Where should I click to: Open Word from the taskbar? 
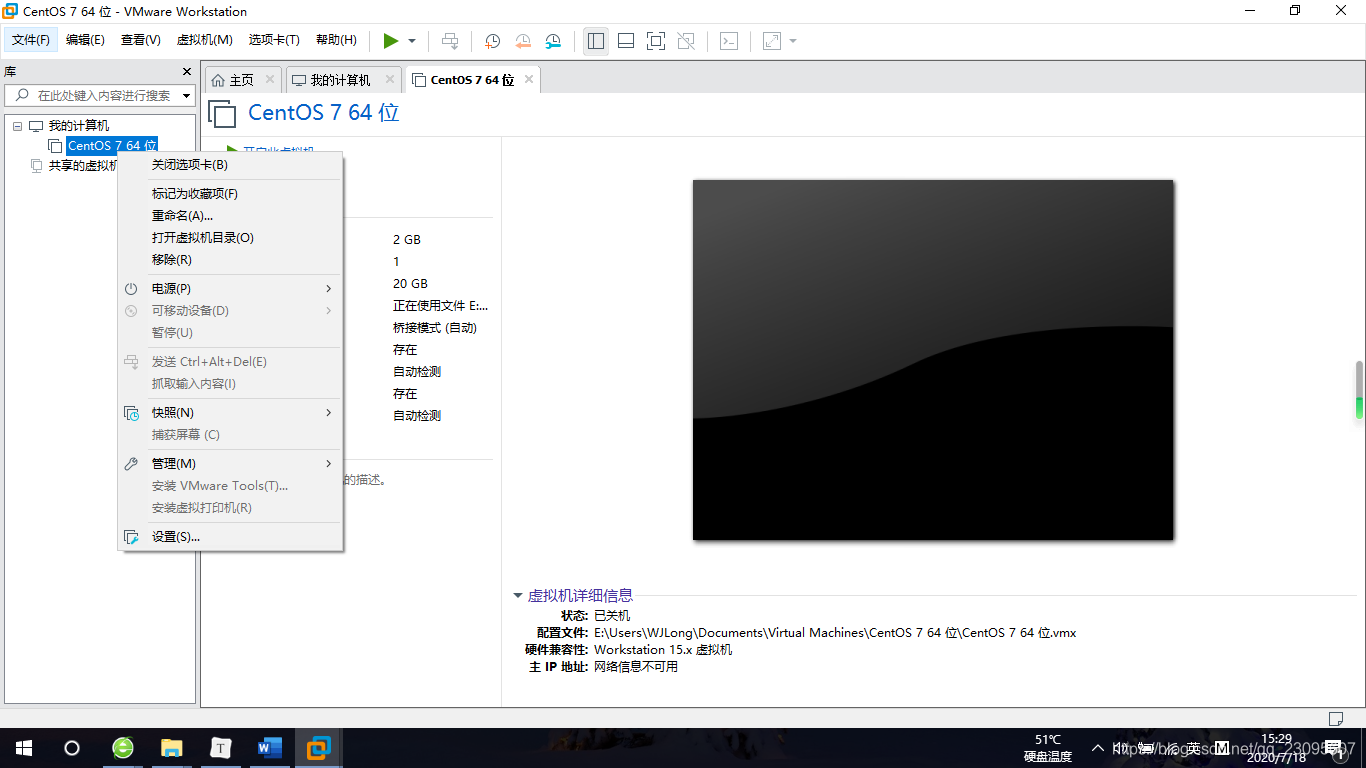click(270, 748)
